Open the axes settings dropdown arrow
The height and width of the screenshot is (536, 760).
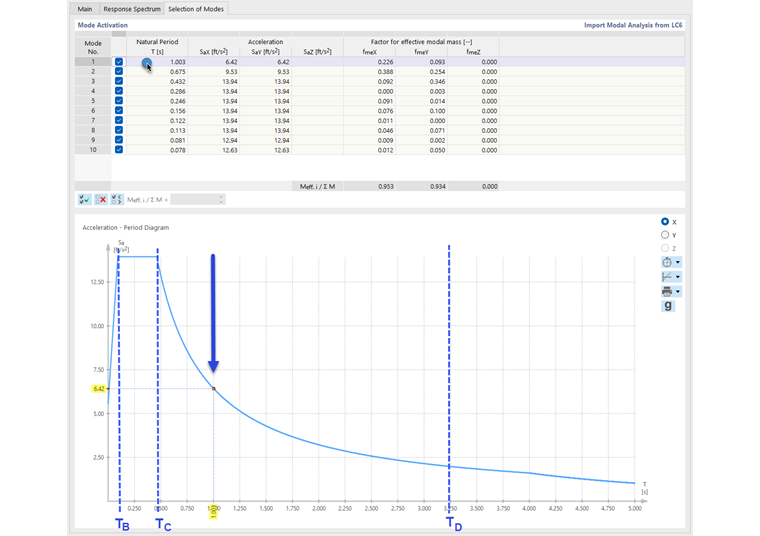click(679, 277)
